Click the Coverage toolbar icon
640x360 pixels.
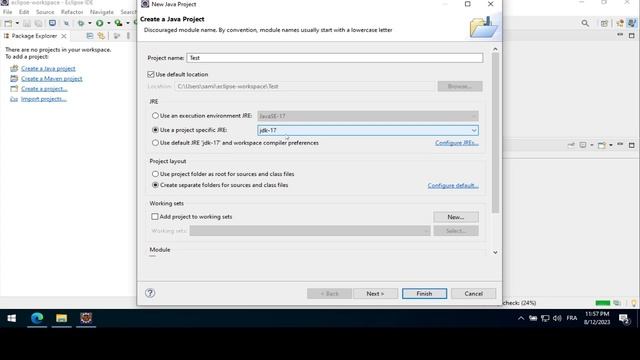tap(118, 23)
